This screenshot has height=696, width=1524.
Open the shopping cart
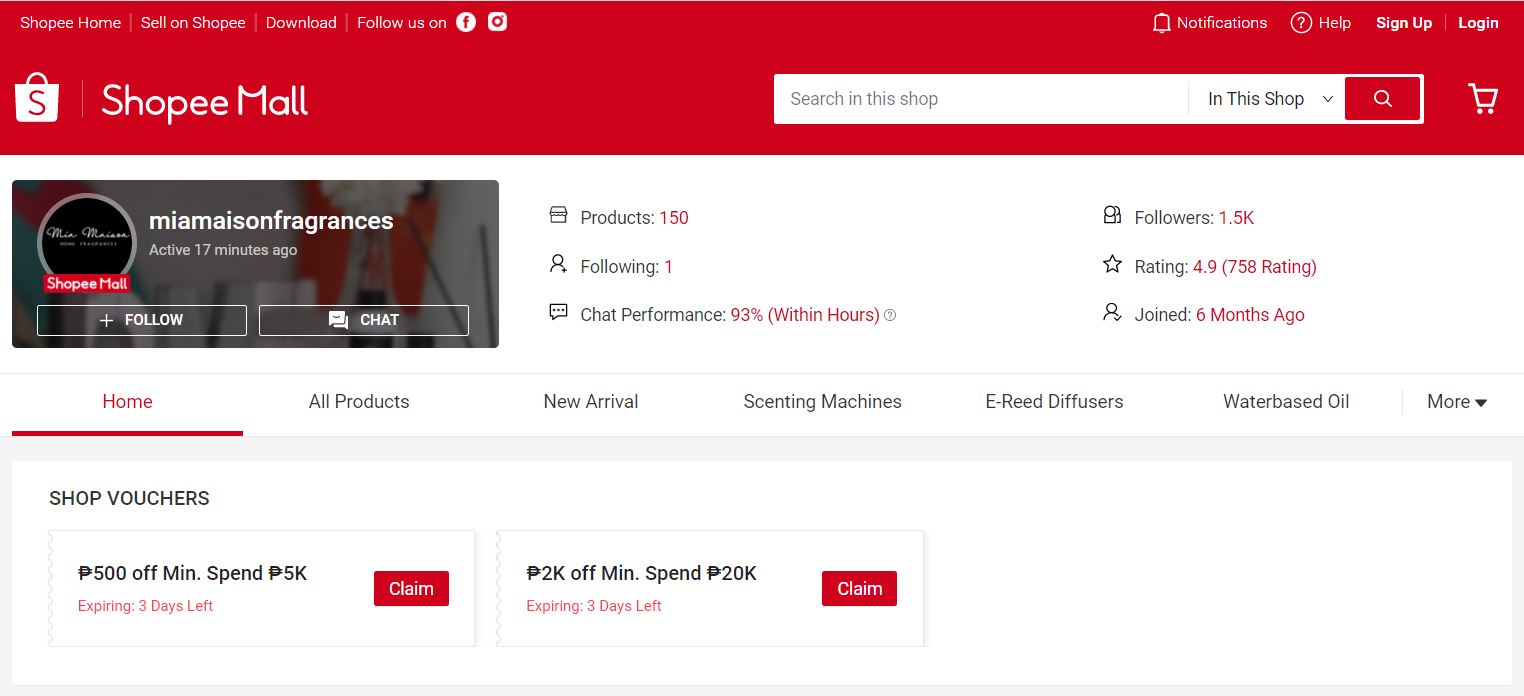coord(1482,98)
